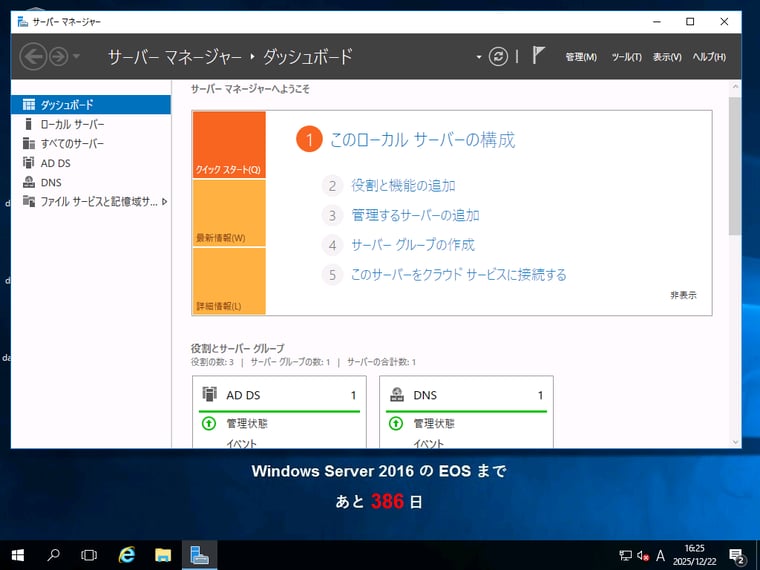Open the navigation history dropdown arrow
The image size is (760, 570).
coord(76,57)
